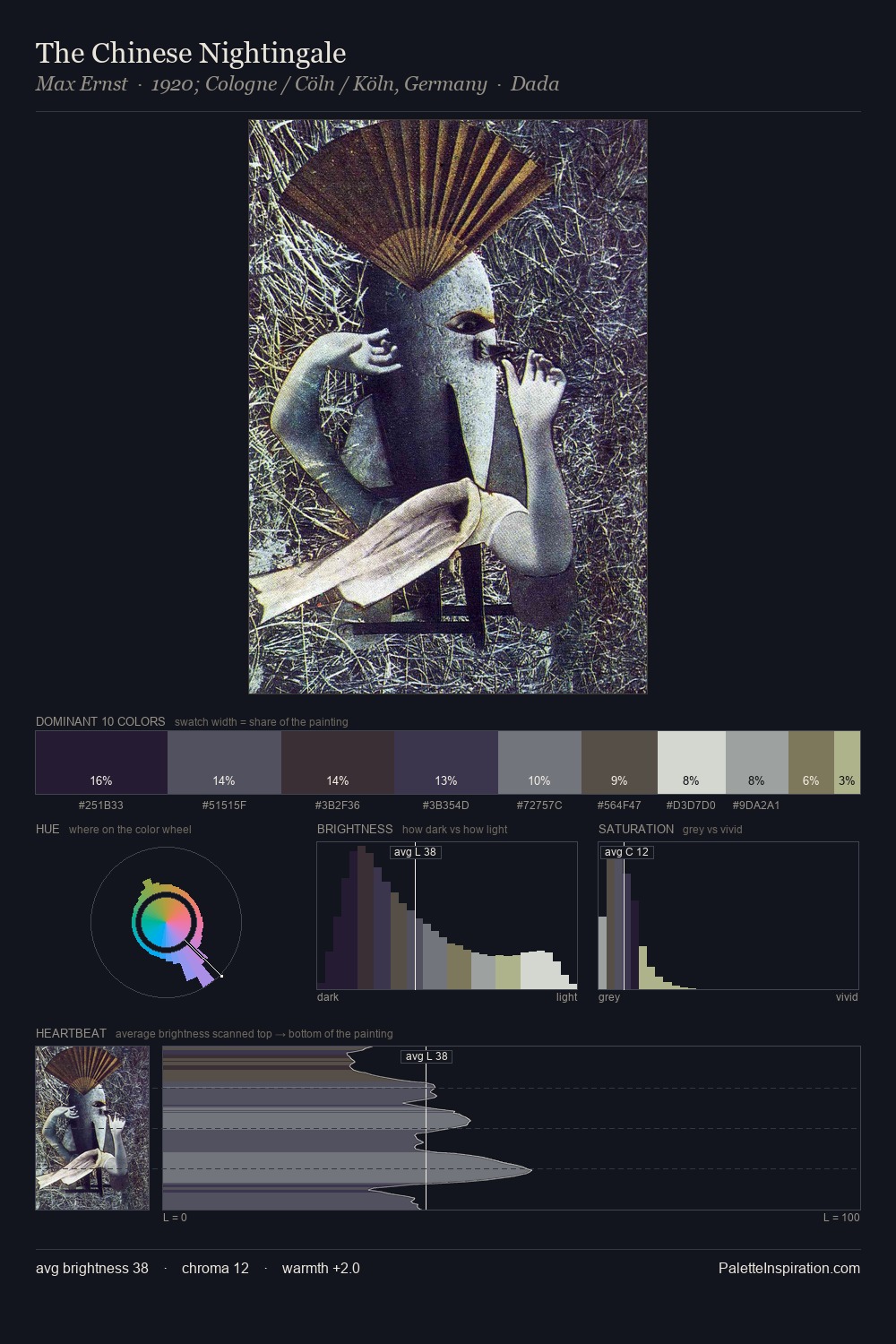The width and height of the screenshot is (896, 1344).
Task: Click the 'grey' axis label
Action: coord(609,996)
